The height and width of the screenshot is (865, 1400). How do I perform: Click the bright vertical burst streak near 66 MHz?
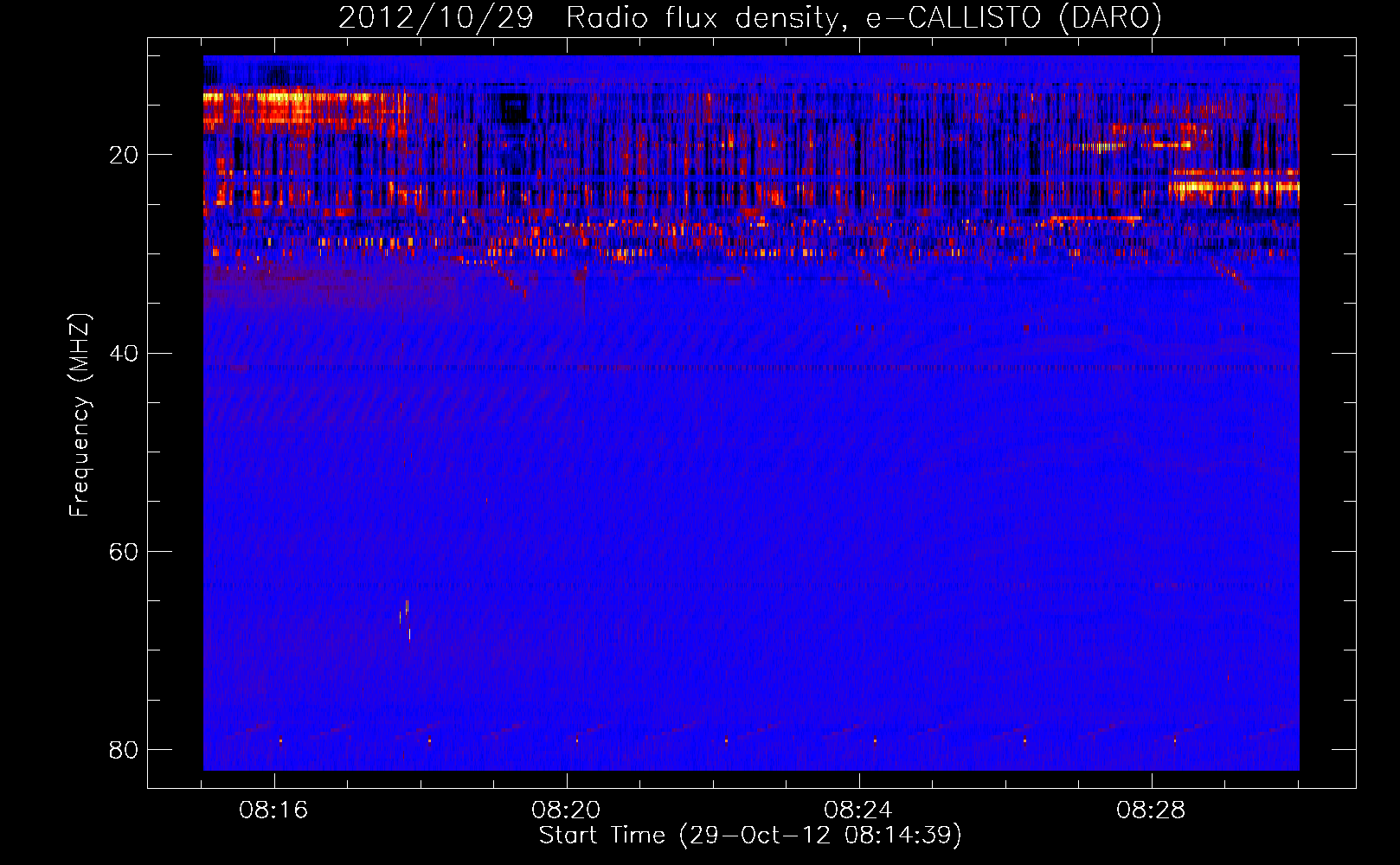coord(405,619)
